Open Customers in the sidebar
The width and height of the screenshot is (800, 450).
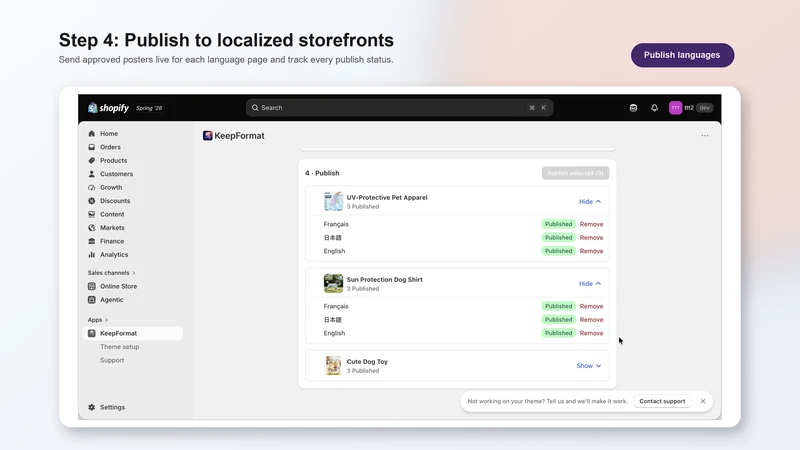(116, 174)
